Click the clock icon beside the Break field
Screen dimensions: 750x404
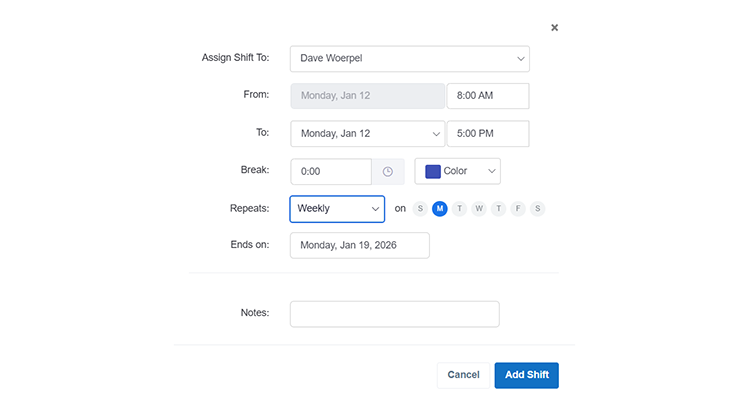[388, 172]
